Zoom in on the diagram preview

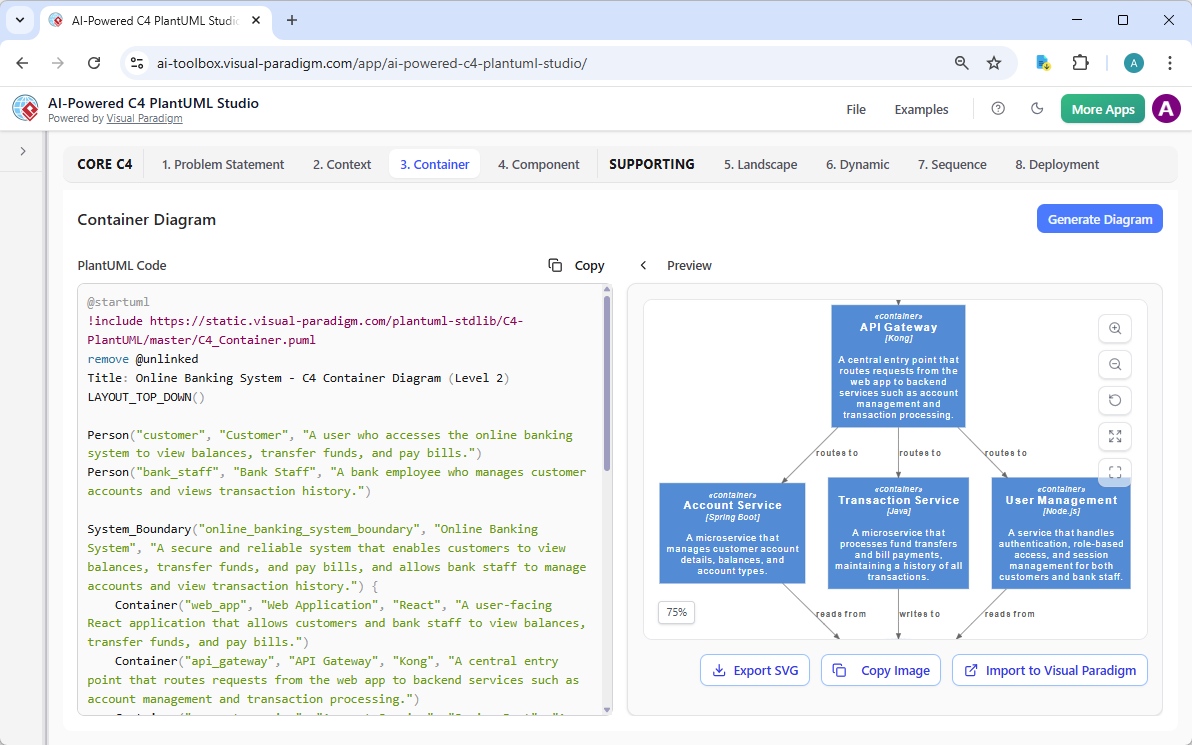(1115, 328)
